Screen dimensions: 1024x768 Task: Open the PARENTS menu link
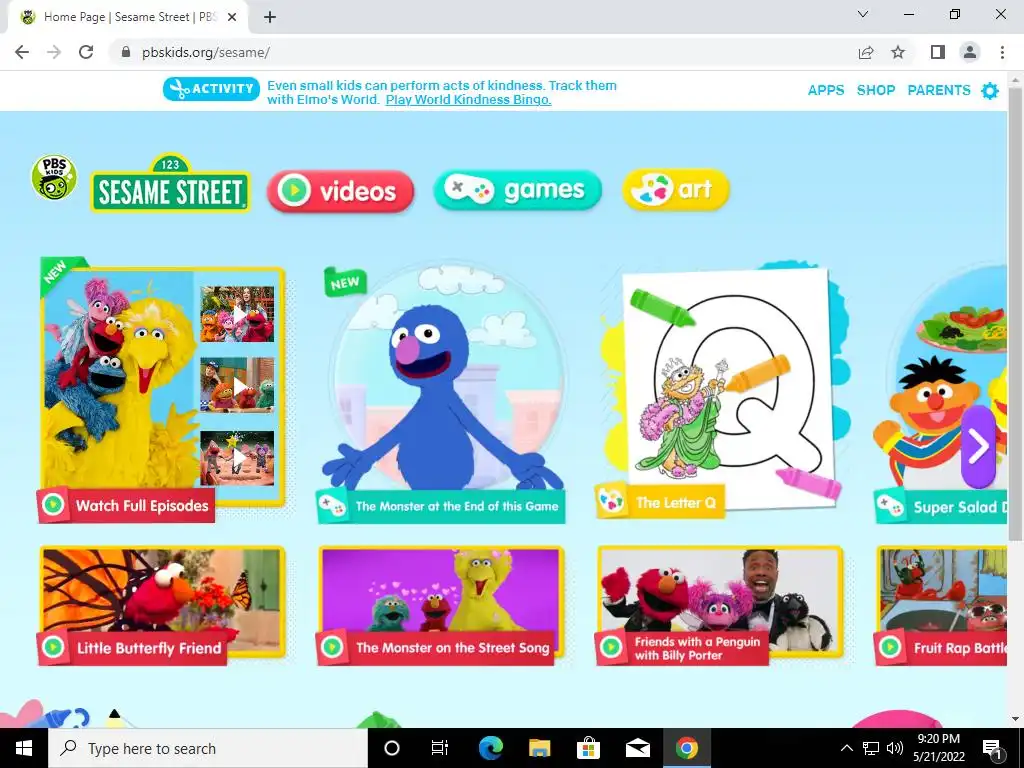point(939,90)
